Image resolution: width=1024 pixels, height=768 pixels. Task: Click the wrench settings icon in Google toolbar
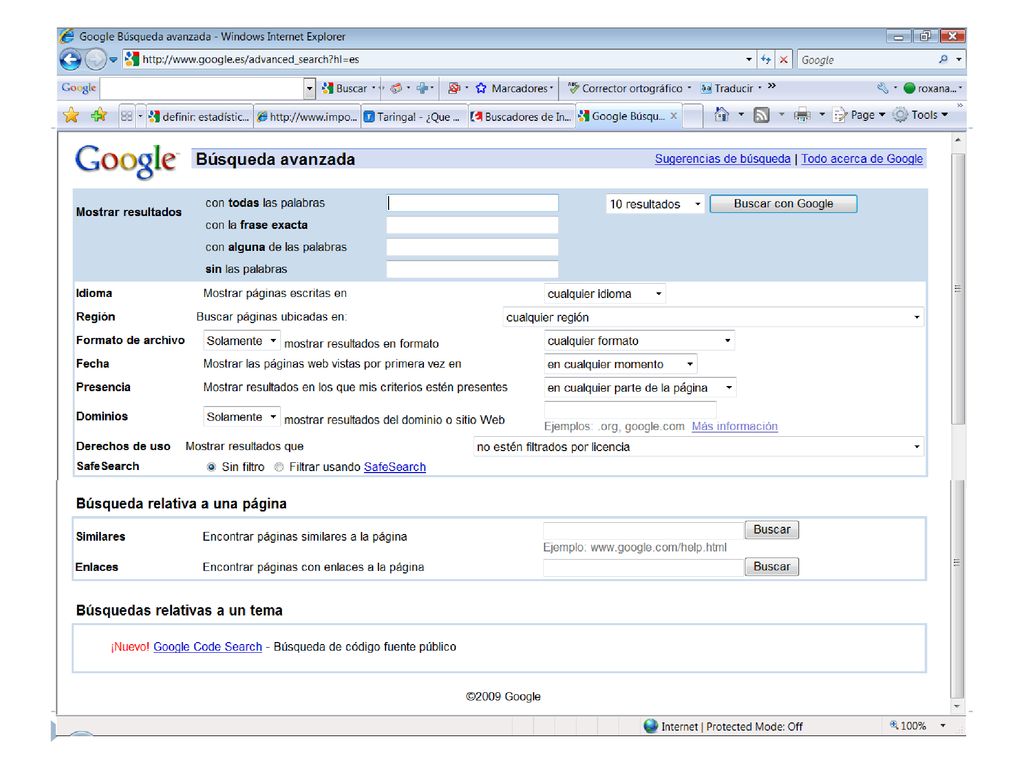pos(882,88)
